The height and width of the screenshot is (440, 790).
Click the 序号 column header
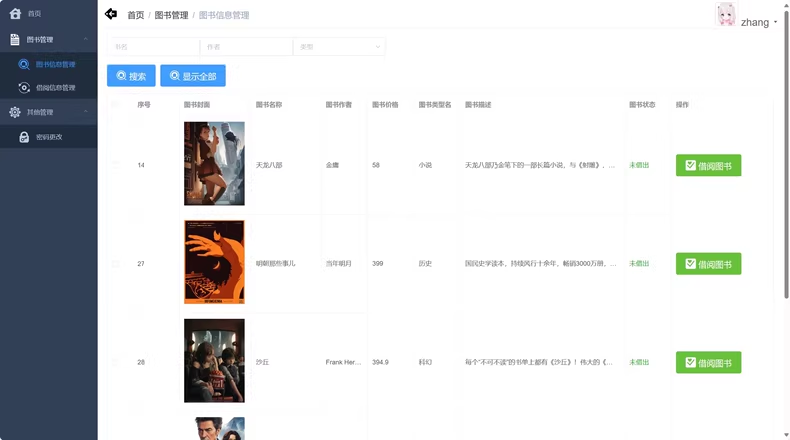[144, 105]
